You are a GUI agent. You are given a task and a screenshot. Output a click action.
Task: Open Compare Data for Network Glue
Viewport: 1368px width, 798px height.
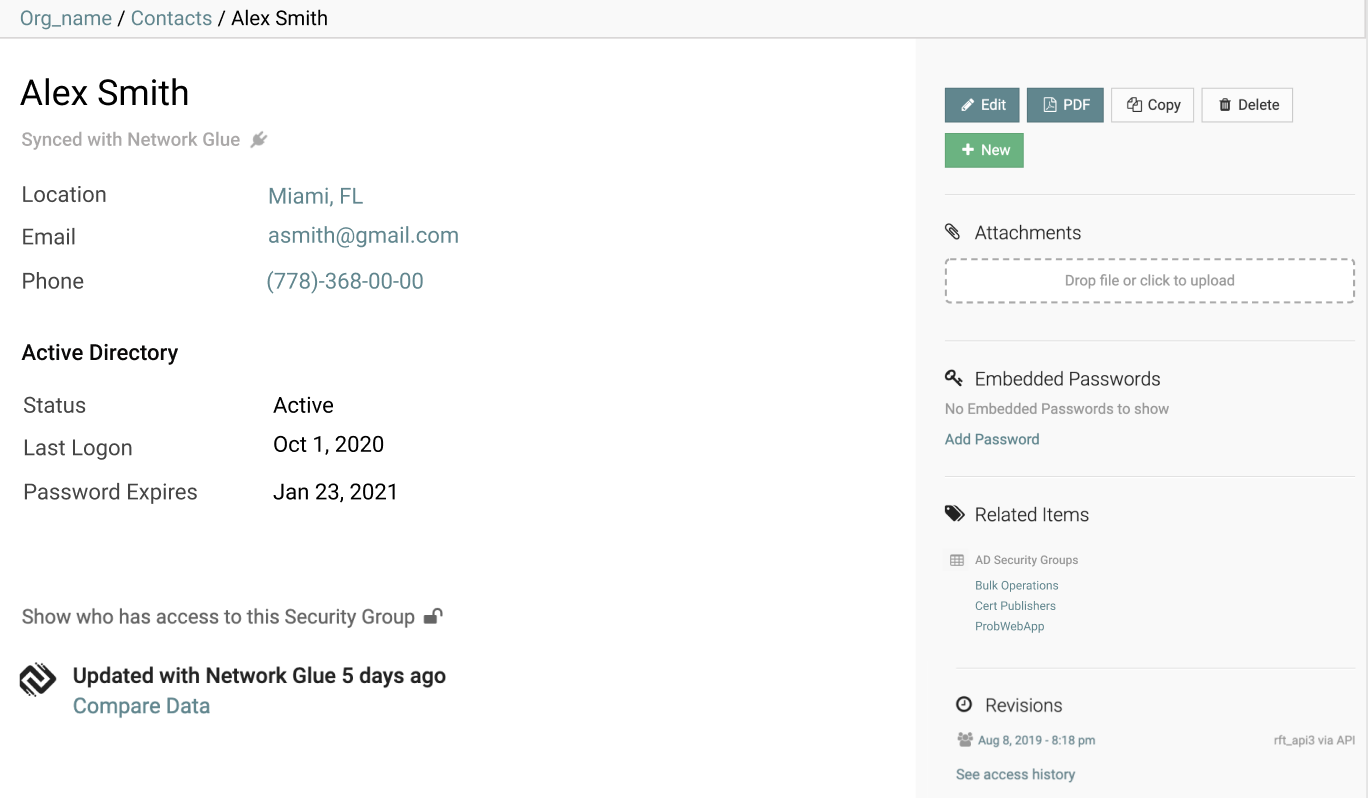coord(141,705)
